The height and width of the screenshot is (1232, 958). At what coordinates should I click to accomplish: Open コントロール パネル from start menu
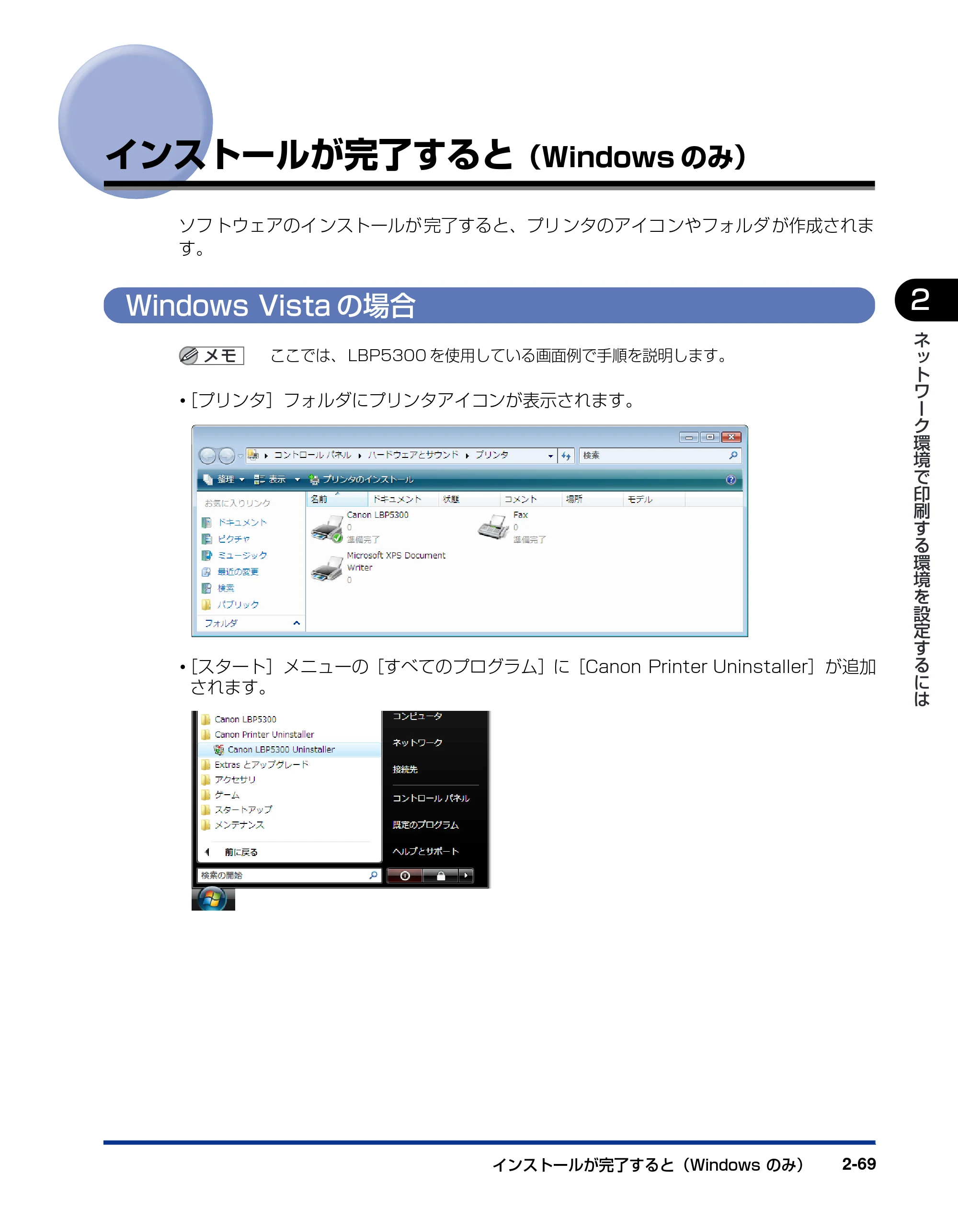(431, 798)
